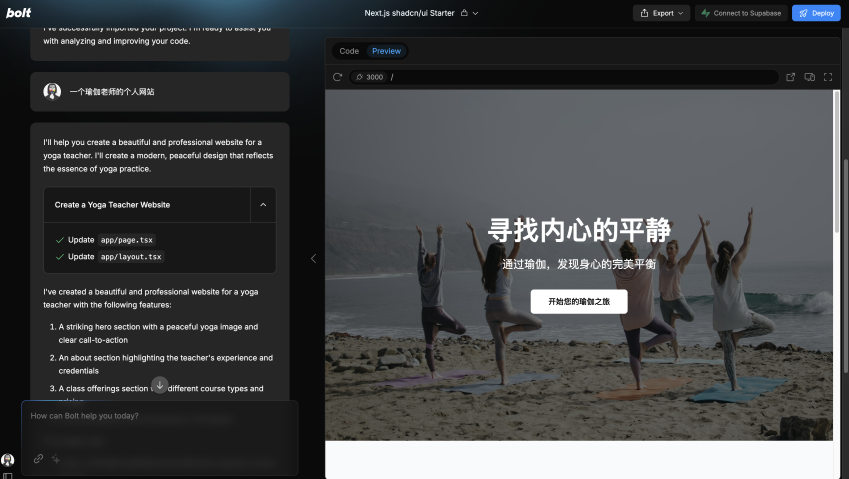Open preview in new tab icon
Screen dimensions: 849x479
tap(791, 77)
